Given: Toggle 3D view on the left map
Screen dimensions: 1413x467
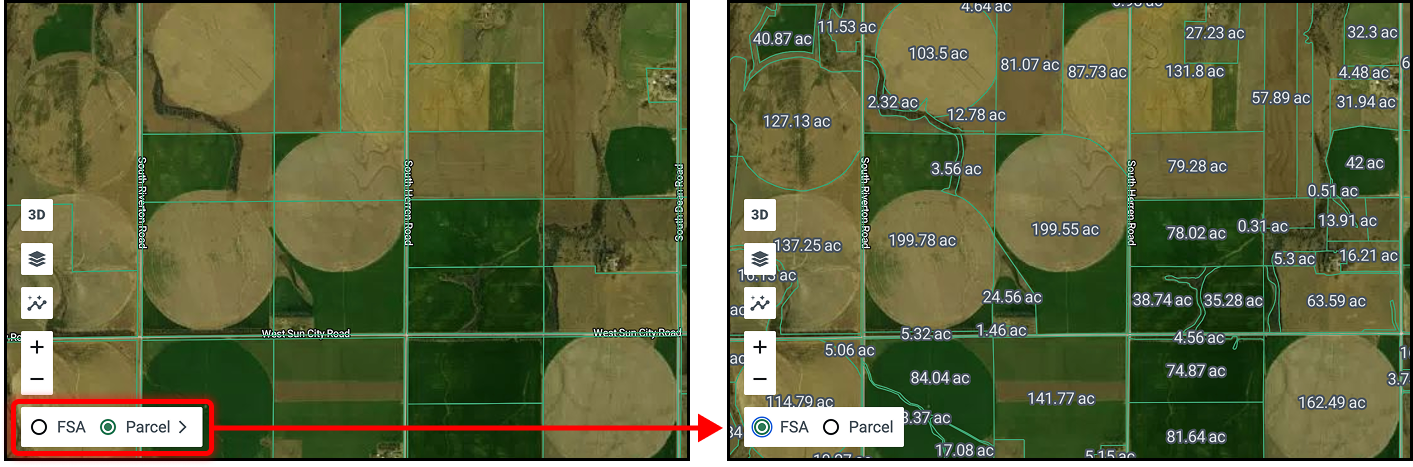Looking at the screenshot, I should click(37, 215).
